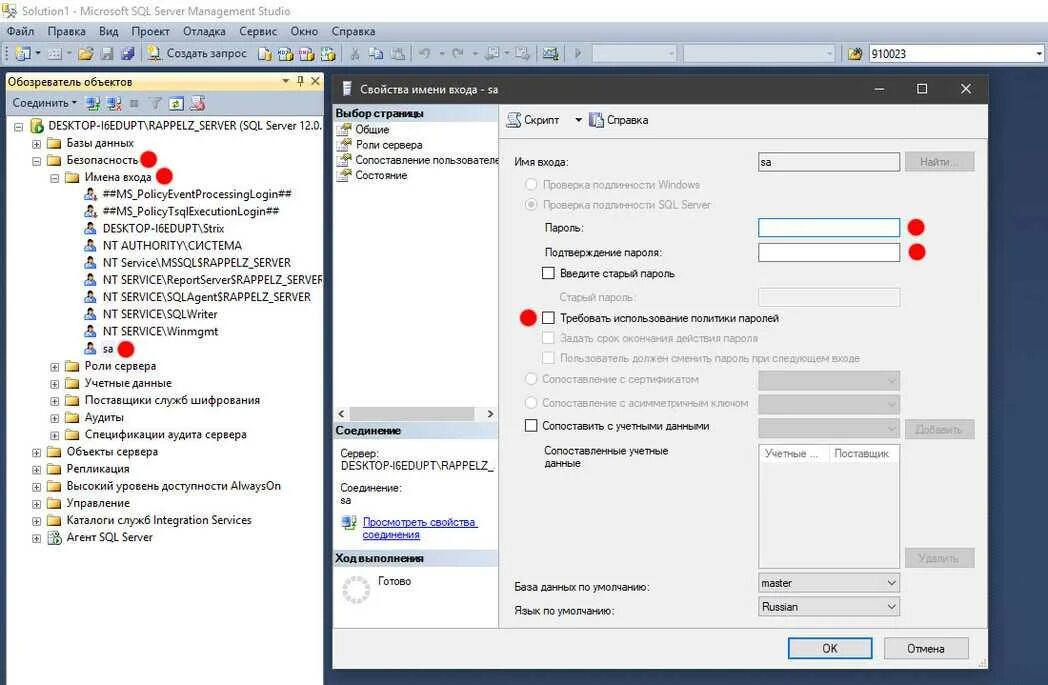
Task: Click the Database Engine Query icon
Action: [x=265, y=53]
